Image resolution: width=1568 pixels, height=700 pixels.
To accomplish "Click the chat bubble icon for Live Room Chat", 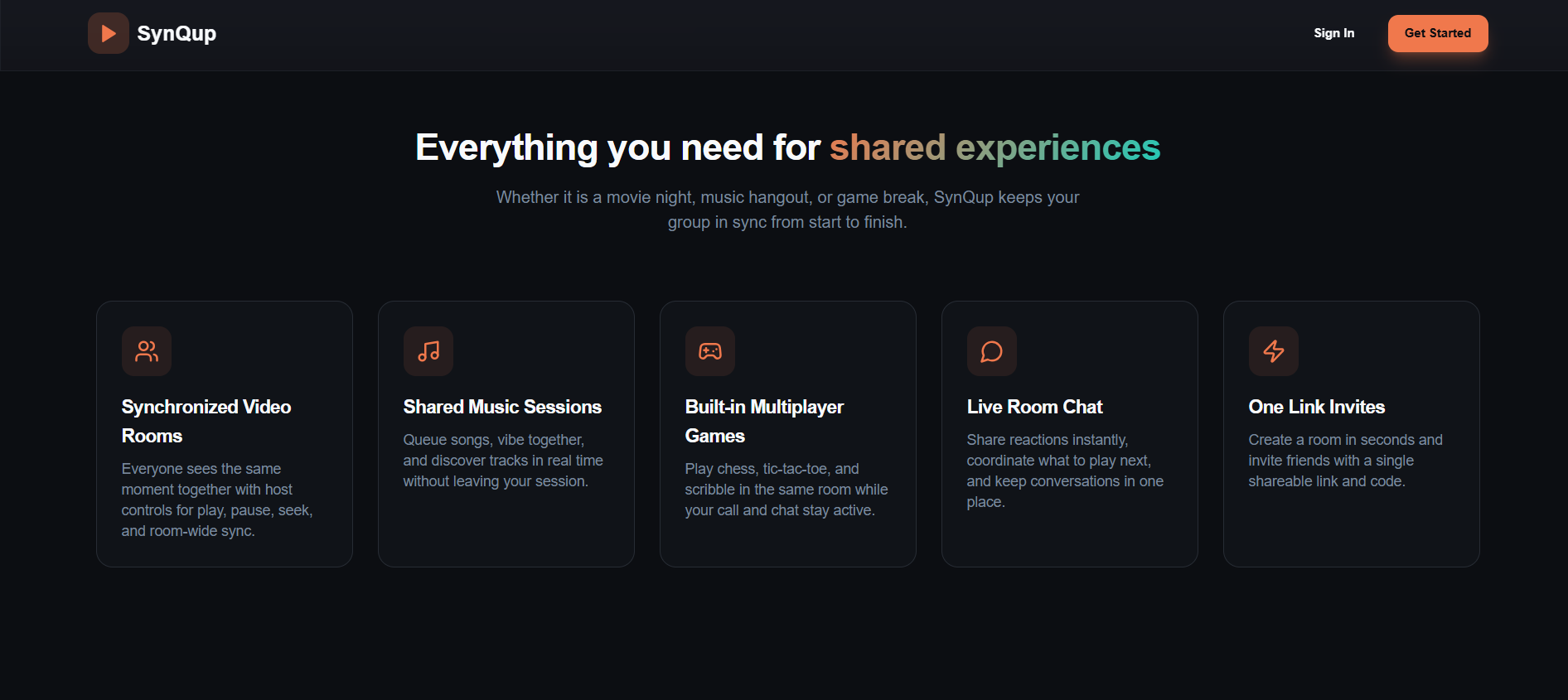I will pos(992,351).
